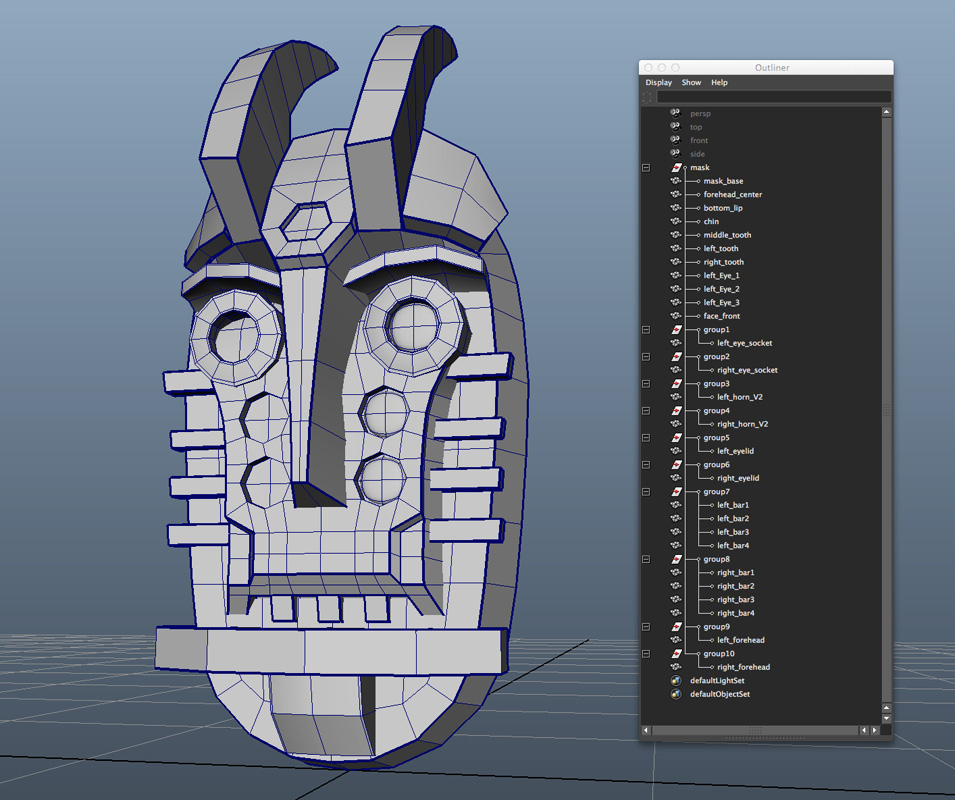Click the front camera icon in Outliner
Viewport: 955px width, 800px height.
pos(675,140)
